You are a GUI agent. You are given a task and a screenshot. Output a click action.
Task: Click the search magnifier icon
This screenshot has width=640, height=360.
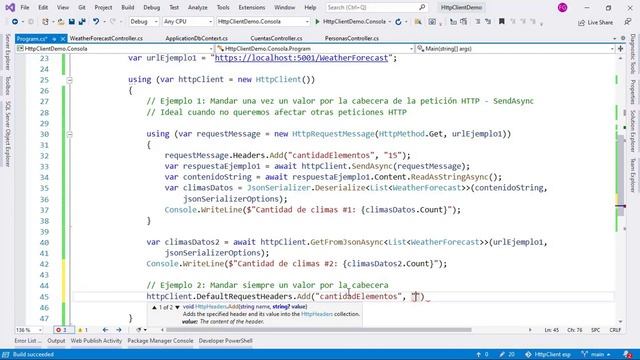coord(422,7)
